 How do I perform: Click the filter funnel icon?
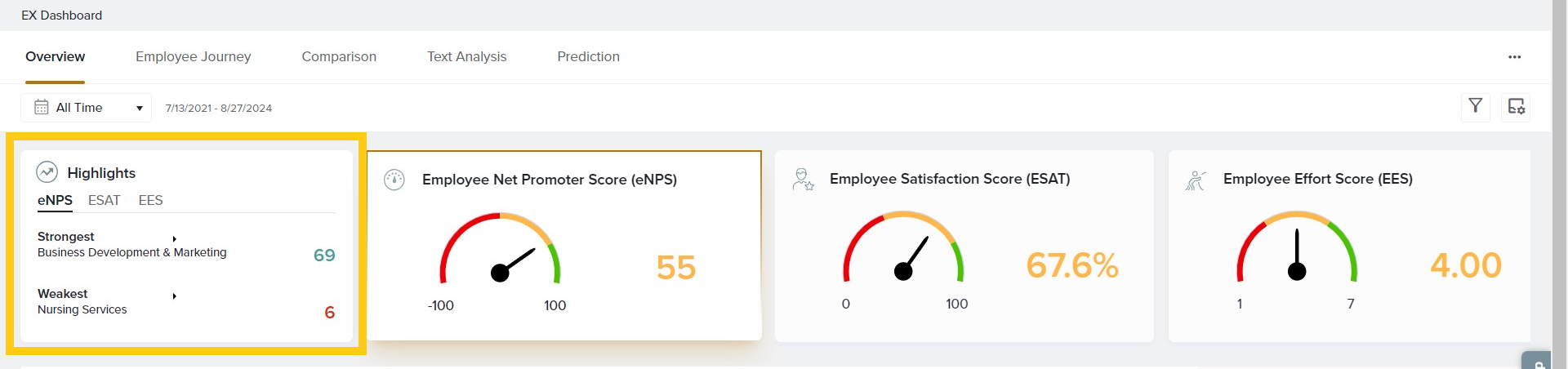coord(1475,106)
